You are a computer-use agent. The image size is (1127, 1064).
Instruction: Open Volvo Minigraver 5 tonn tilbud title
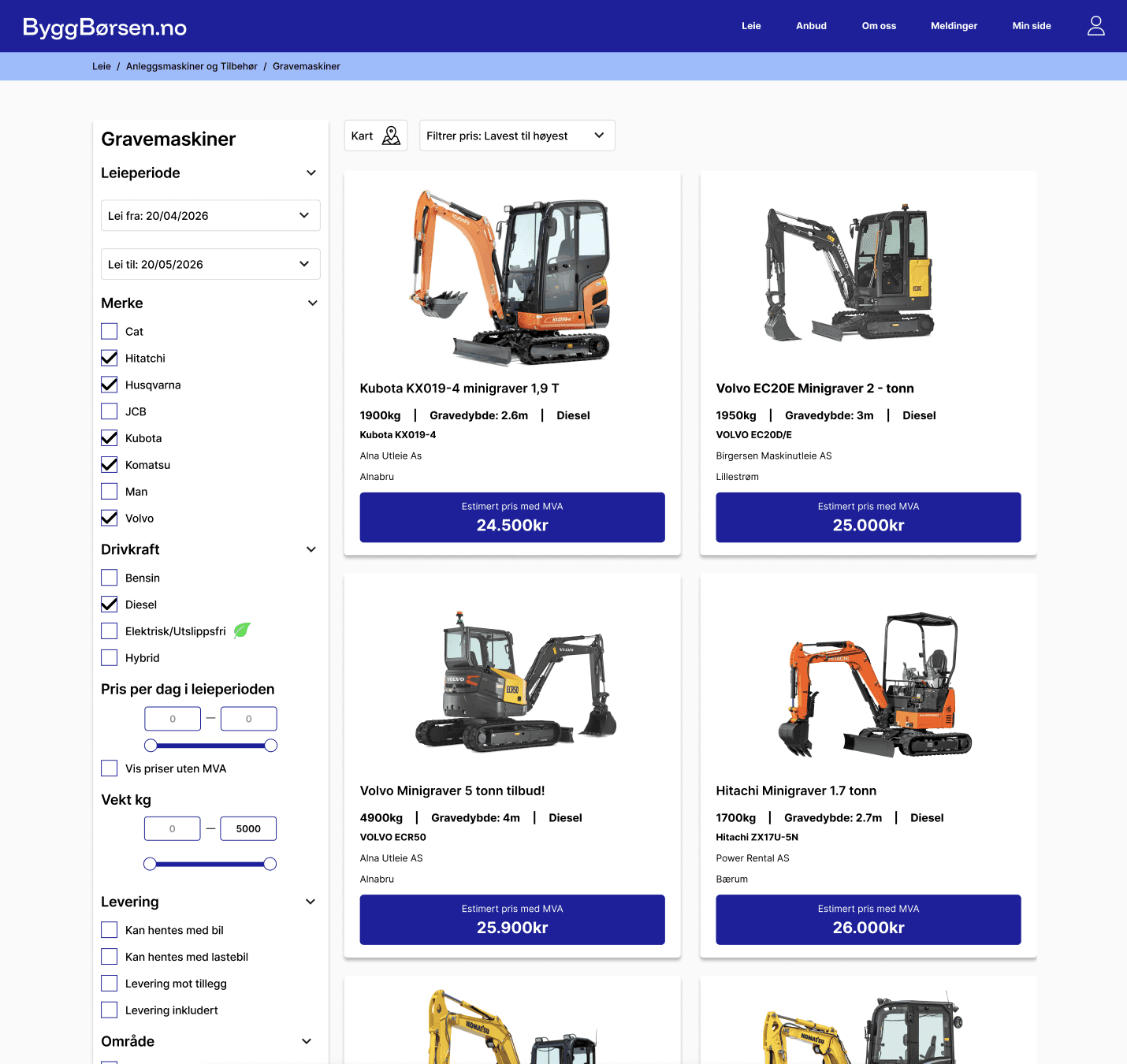point(452,791)
